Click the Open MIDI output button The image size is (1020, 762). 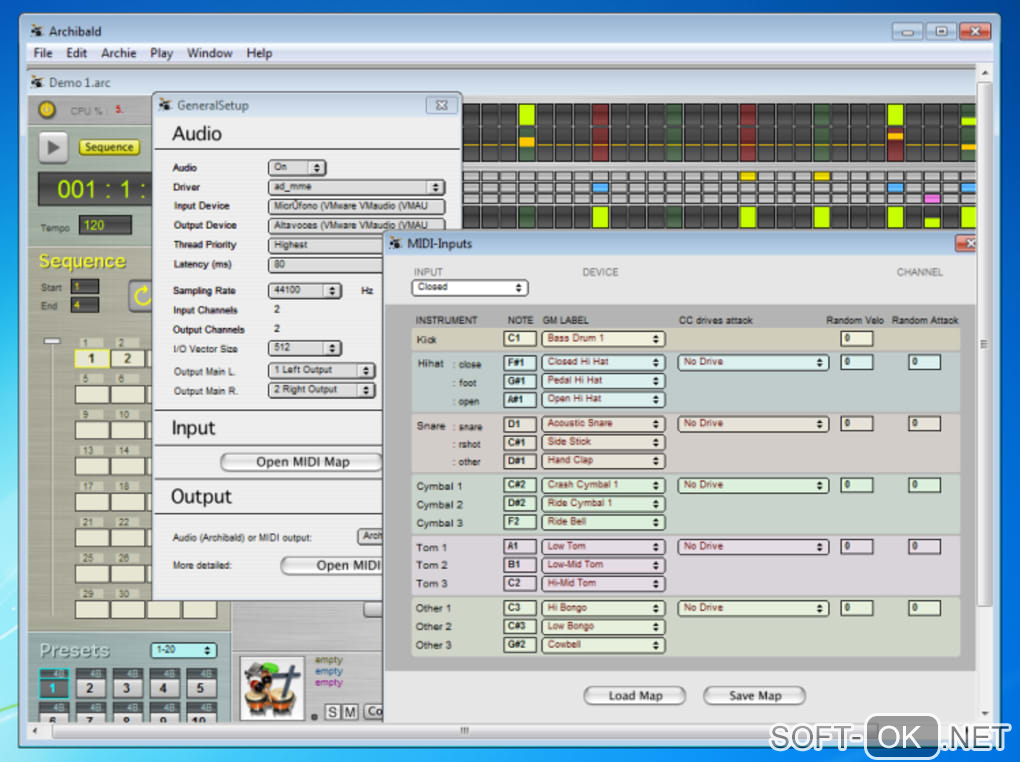(x=333, y=565)
